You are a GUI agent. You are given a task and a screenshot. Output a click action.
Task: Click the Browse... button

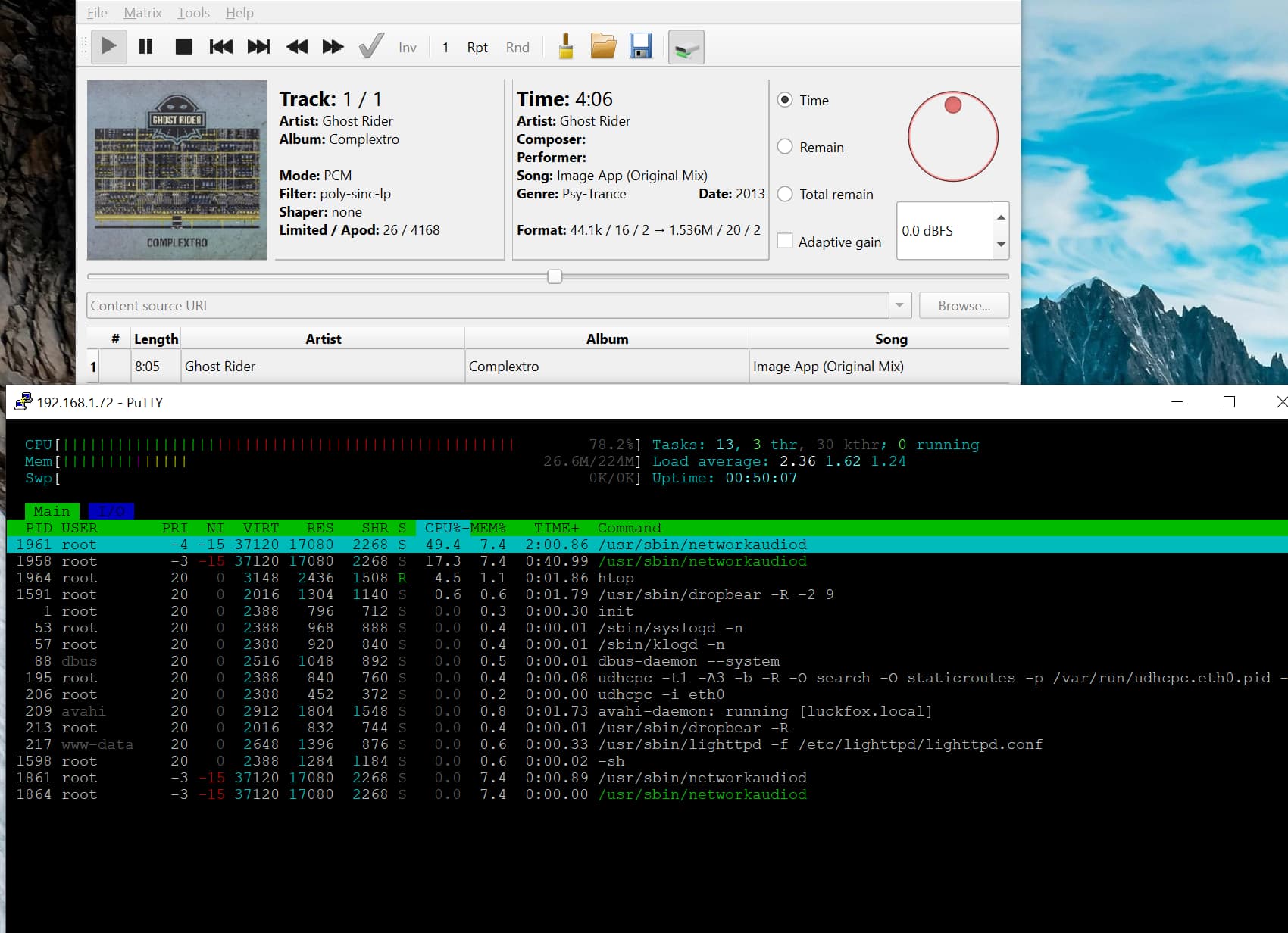pos(964,306)
